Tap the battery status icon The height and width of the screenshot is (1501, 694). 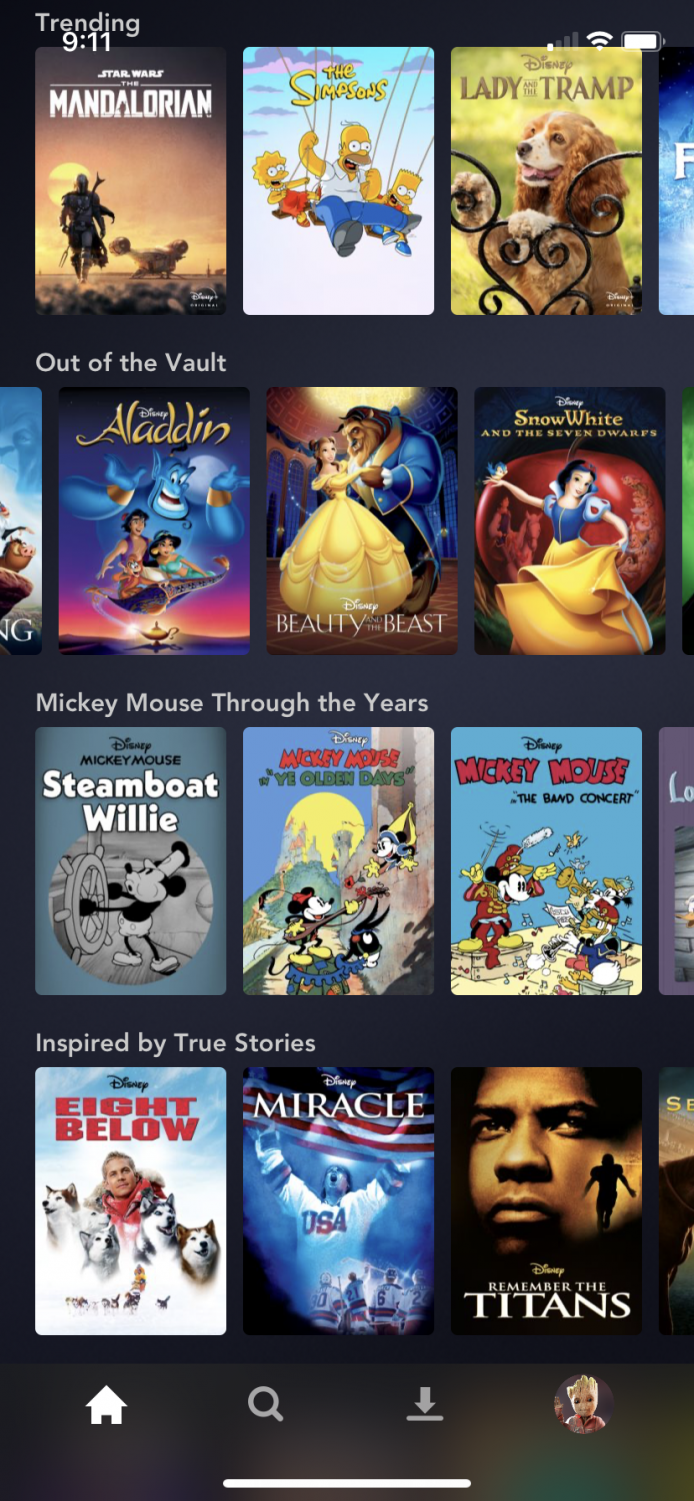click(x=643, y=41)
